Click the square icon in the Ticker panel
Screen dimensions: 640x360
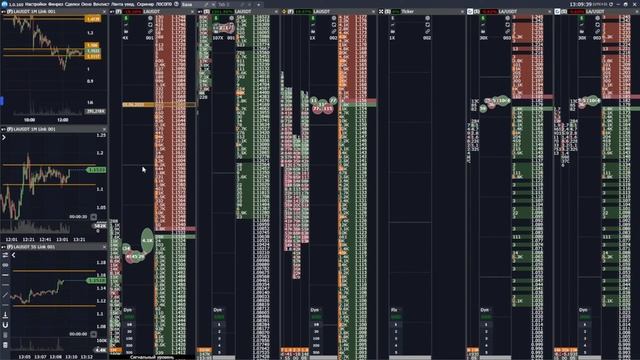[x=427, y=25]
